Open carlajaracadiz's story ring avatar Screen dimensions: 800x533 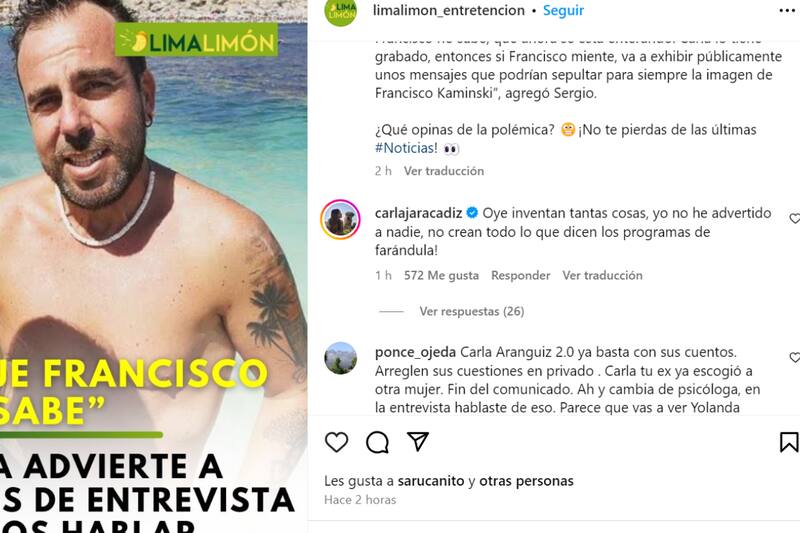(x=340, y=219)
